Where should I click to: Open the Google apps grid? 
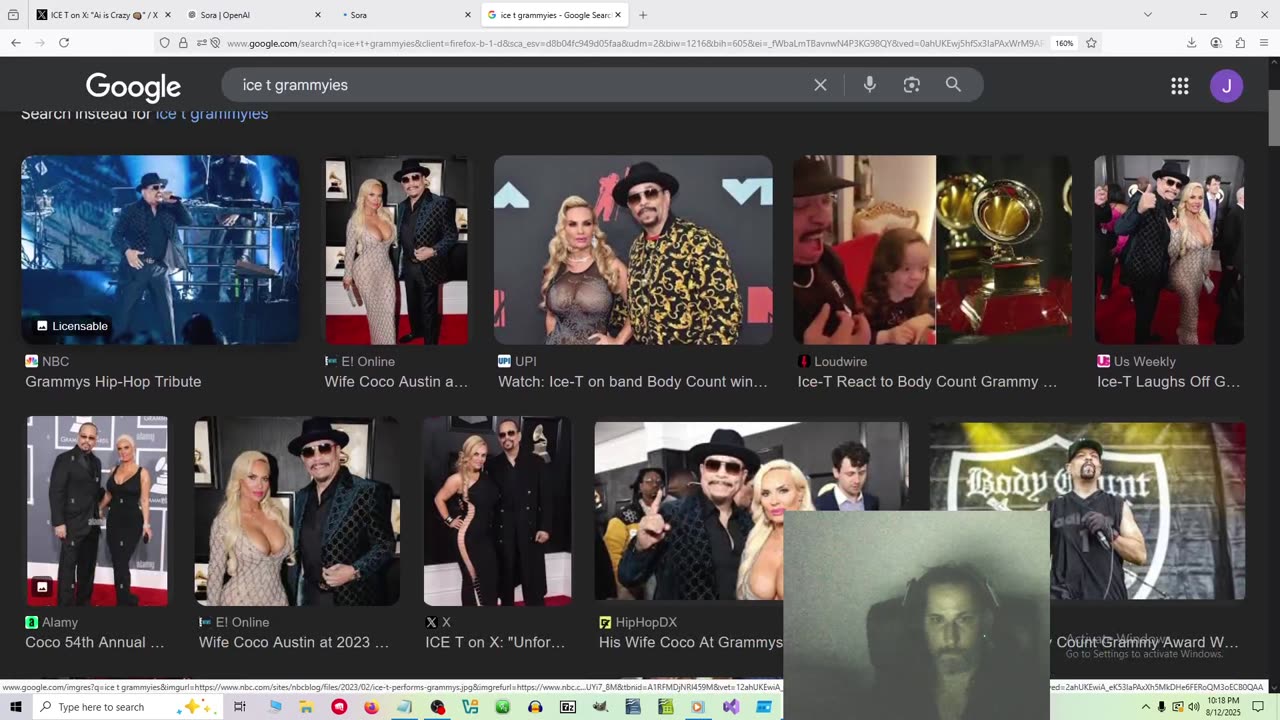pyautogui.click(x=1180, y=86)
